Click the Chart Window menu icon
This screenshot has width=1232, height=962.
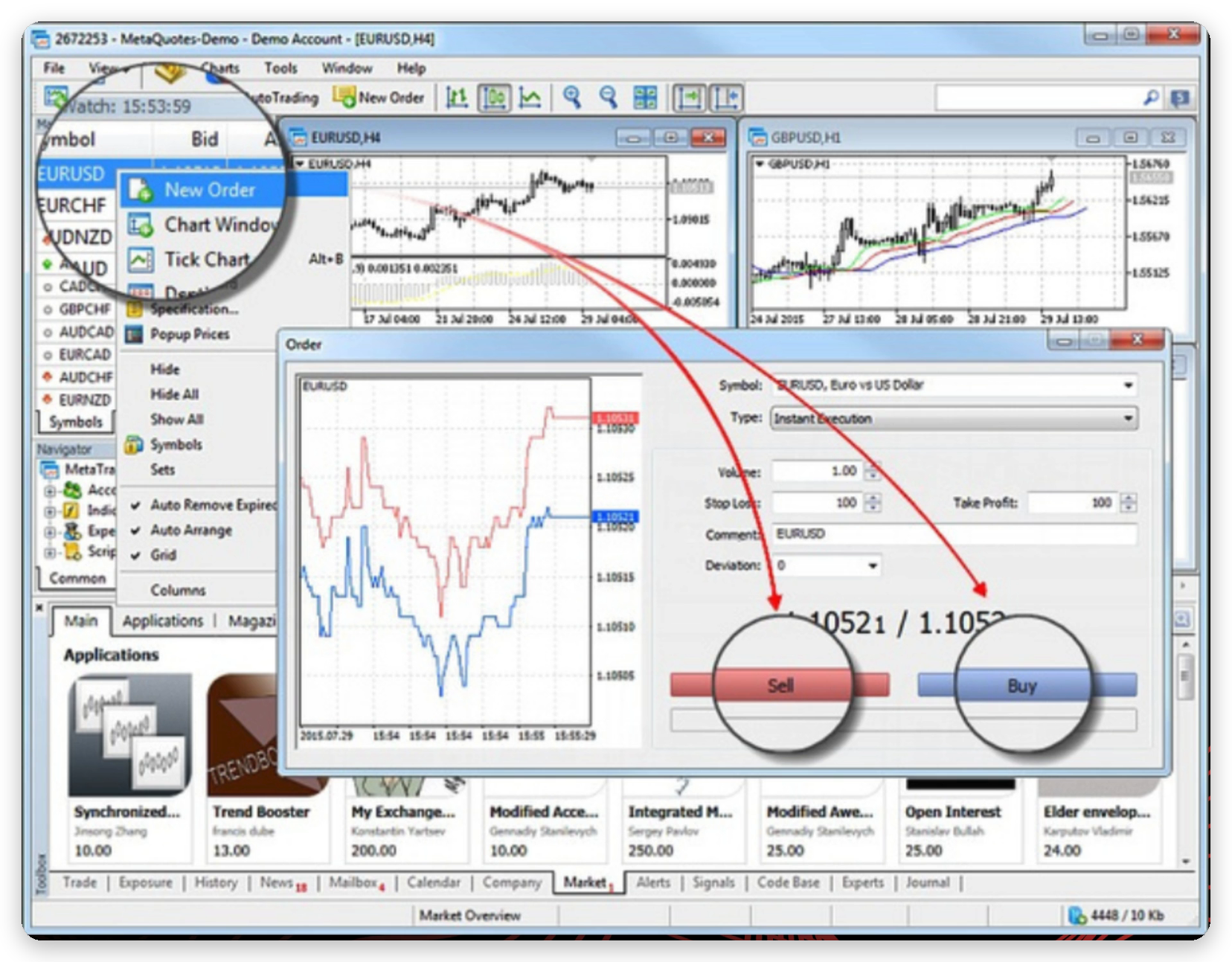point(140,225)
